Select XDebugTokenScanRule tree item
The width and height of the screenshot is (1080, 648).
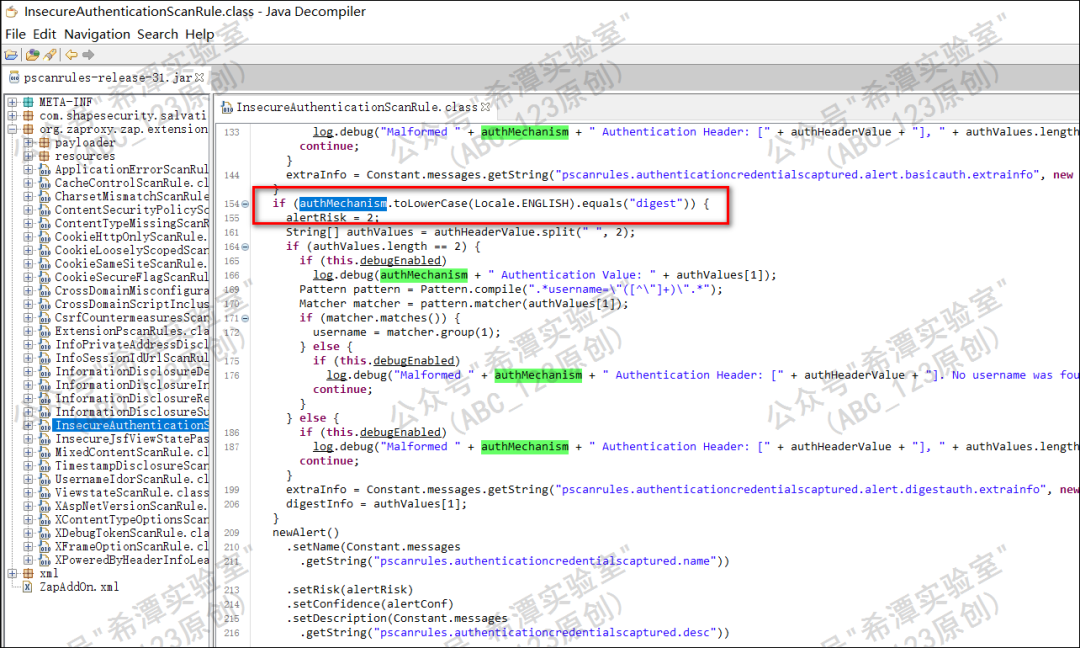(x=131, y=533)
